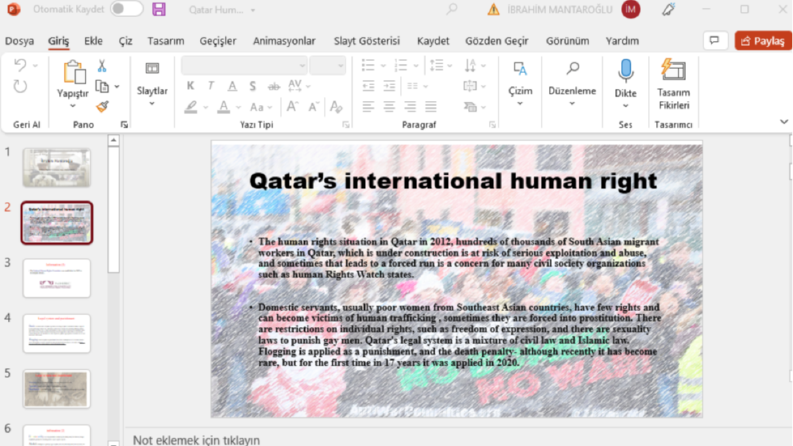The image size is (793, 446).
Task: Align text right
Action: pyautogui.click(x=410, y=107)
